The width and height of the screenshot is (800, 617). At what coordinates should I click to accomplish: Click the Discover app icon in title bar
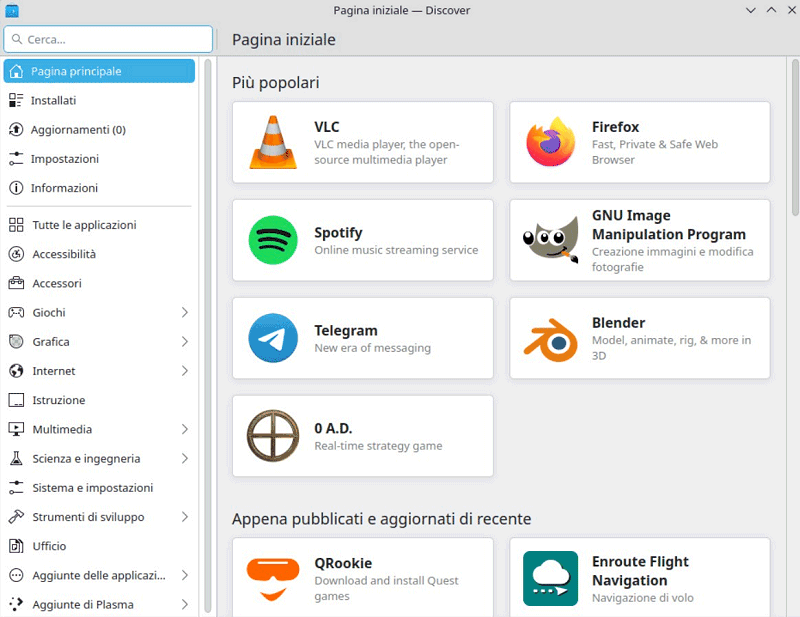(x=12, y=10)
